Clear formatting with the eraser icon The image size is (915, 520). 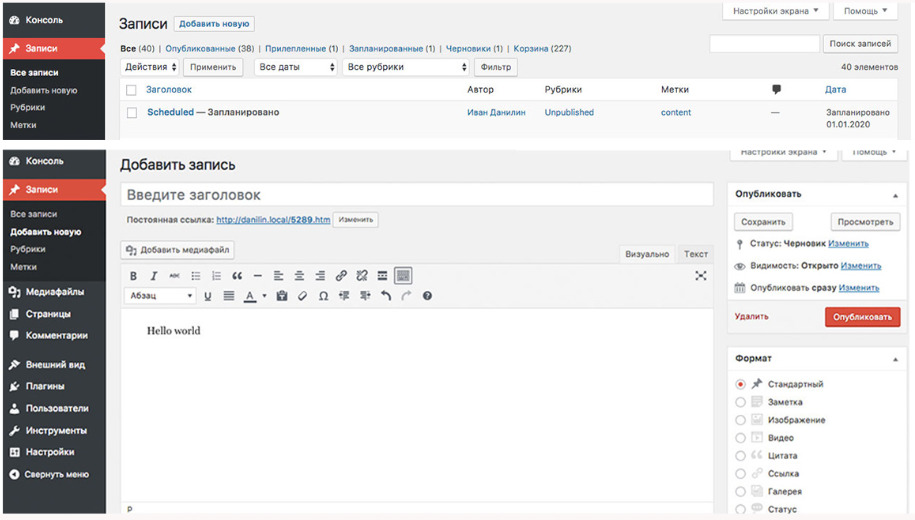click(x=302, y=296)
